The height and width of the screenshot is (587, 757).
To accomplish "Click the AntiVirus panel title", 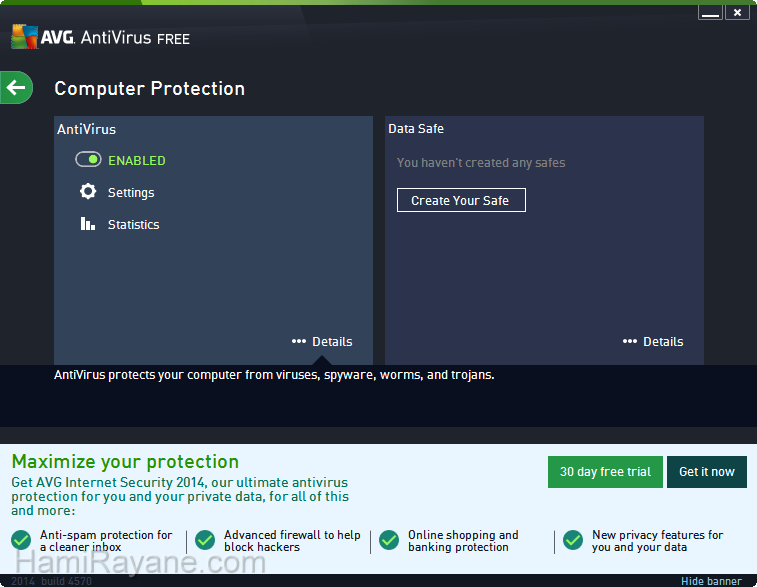I will [x=86, y=129].
